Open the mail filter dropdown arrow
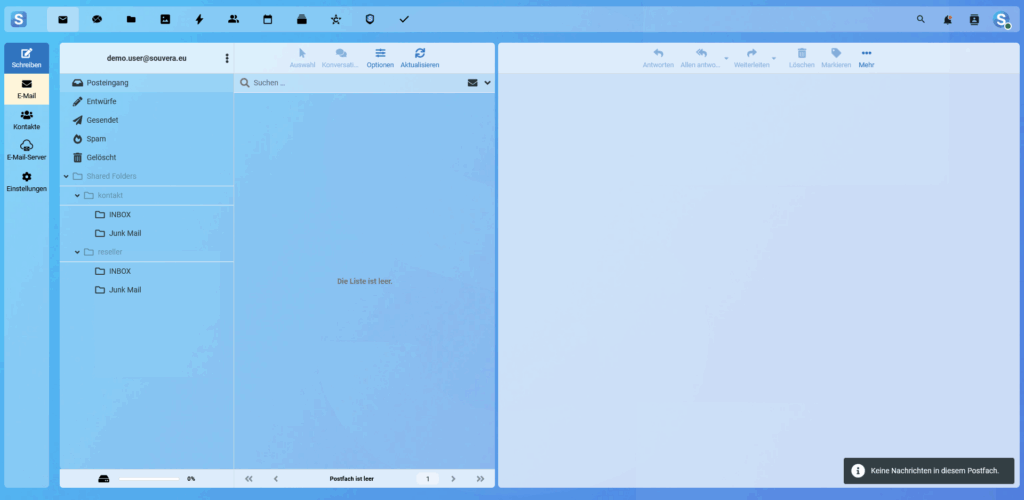Image resolution: width=1024 pixels, height=500 pixels. click(x=487, y=83)
